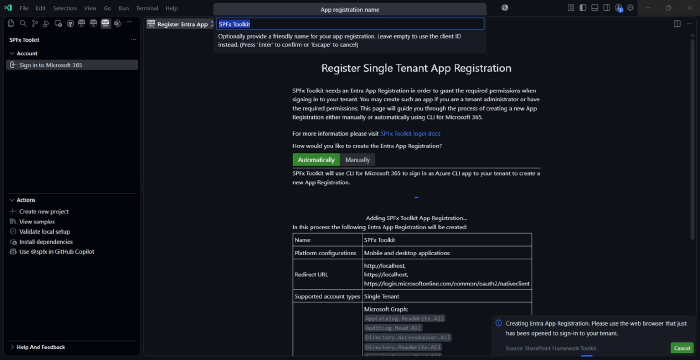The width and height of the screenshot is (700, 360).
Task: Click the highlighted SPFx Toolkit activity bar icon
Action: tap(105, 24)
